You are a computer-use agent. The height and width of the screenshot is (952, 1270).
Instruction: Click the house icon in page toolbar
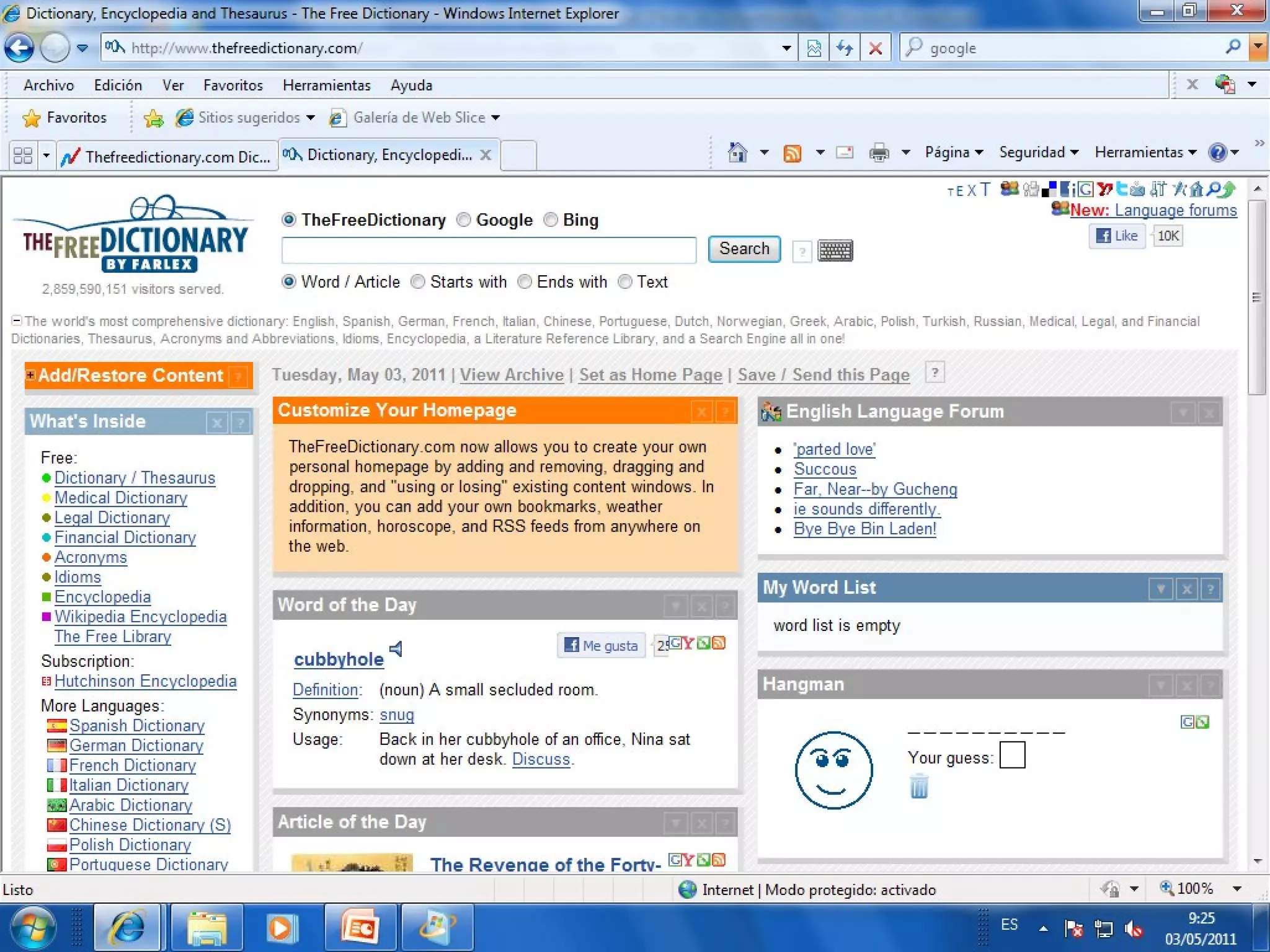pos(1196,188)
